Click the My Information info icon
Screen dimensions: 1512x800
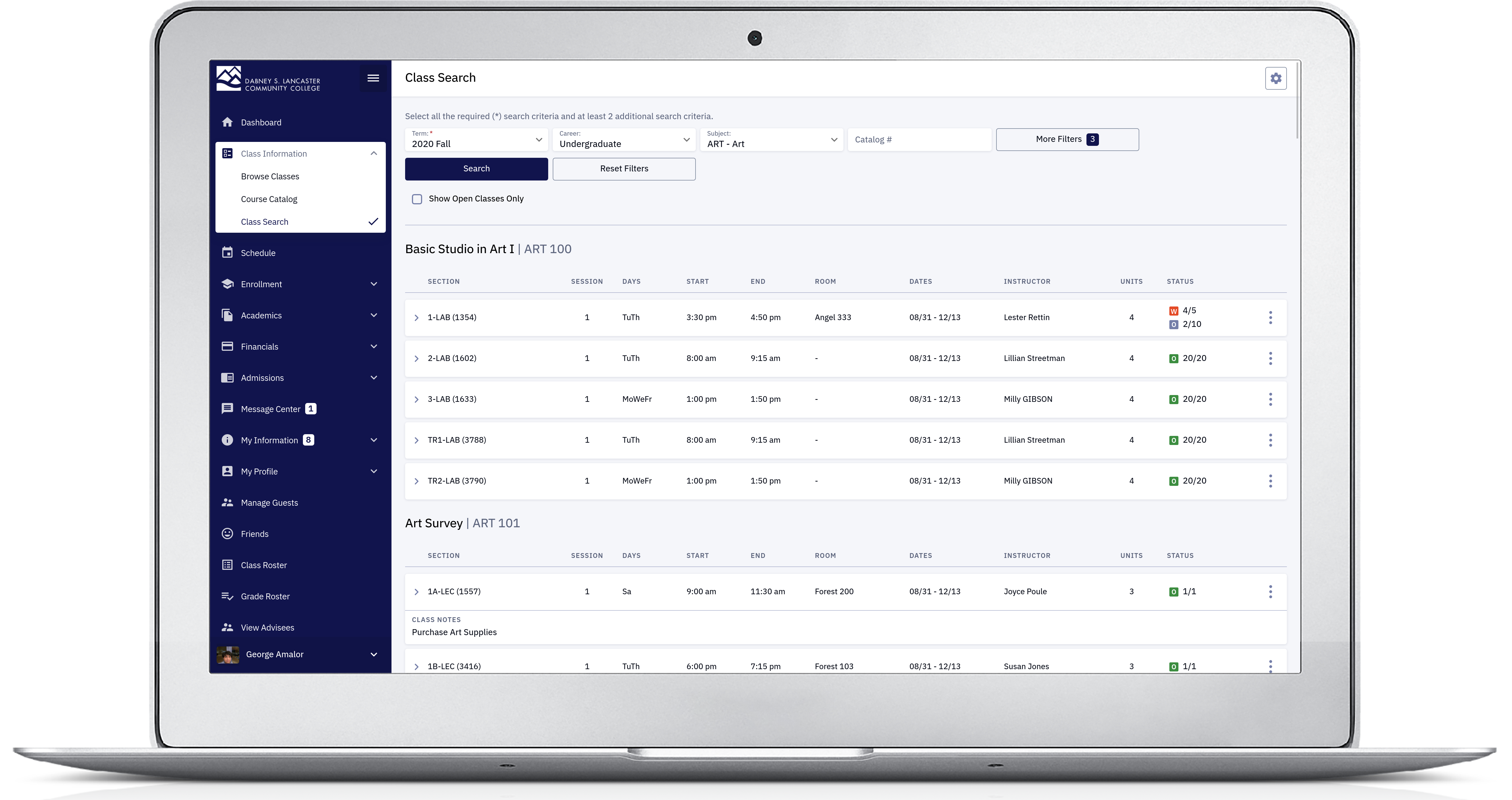coord(227,440)
